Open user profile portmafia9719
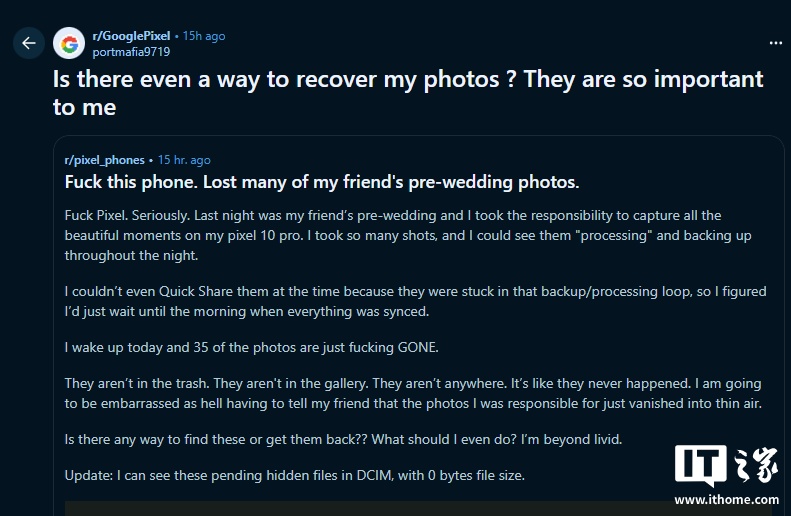Screen dimensions: 791x516 pyautogui.click(x=131, y=52)
